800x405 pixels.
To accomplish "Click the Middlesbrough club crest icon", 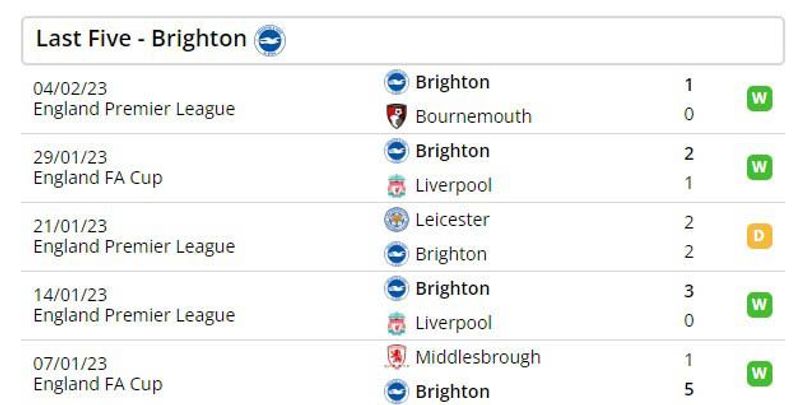I will click(x=396, y=357).
